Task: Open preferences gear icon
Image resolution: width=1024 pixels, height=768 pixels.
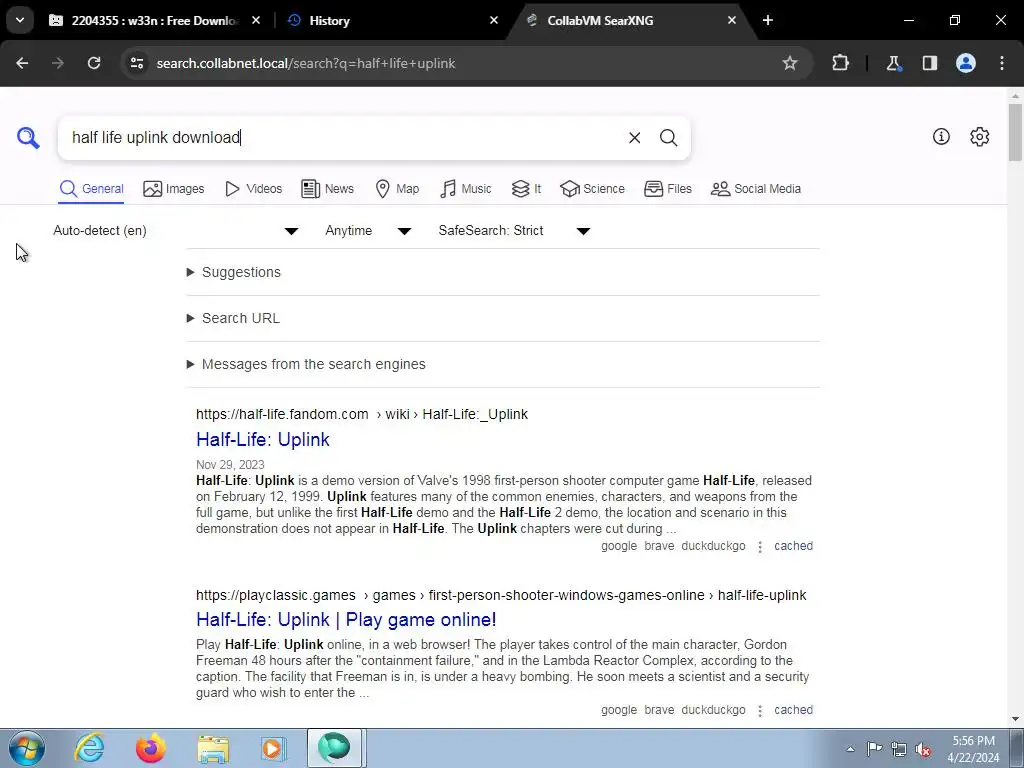Action: point(980,136)
